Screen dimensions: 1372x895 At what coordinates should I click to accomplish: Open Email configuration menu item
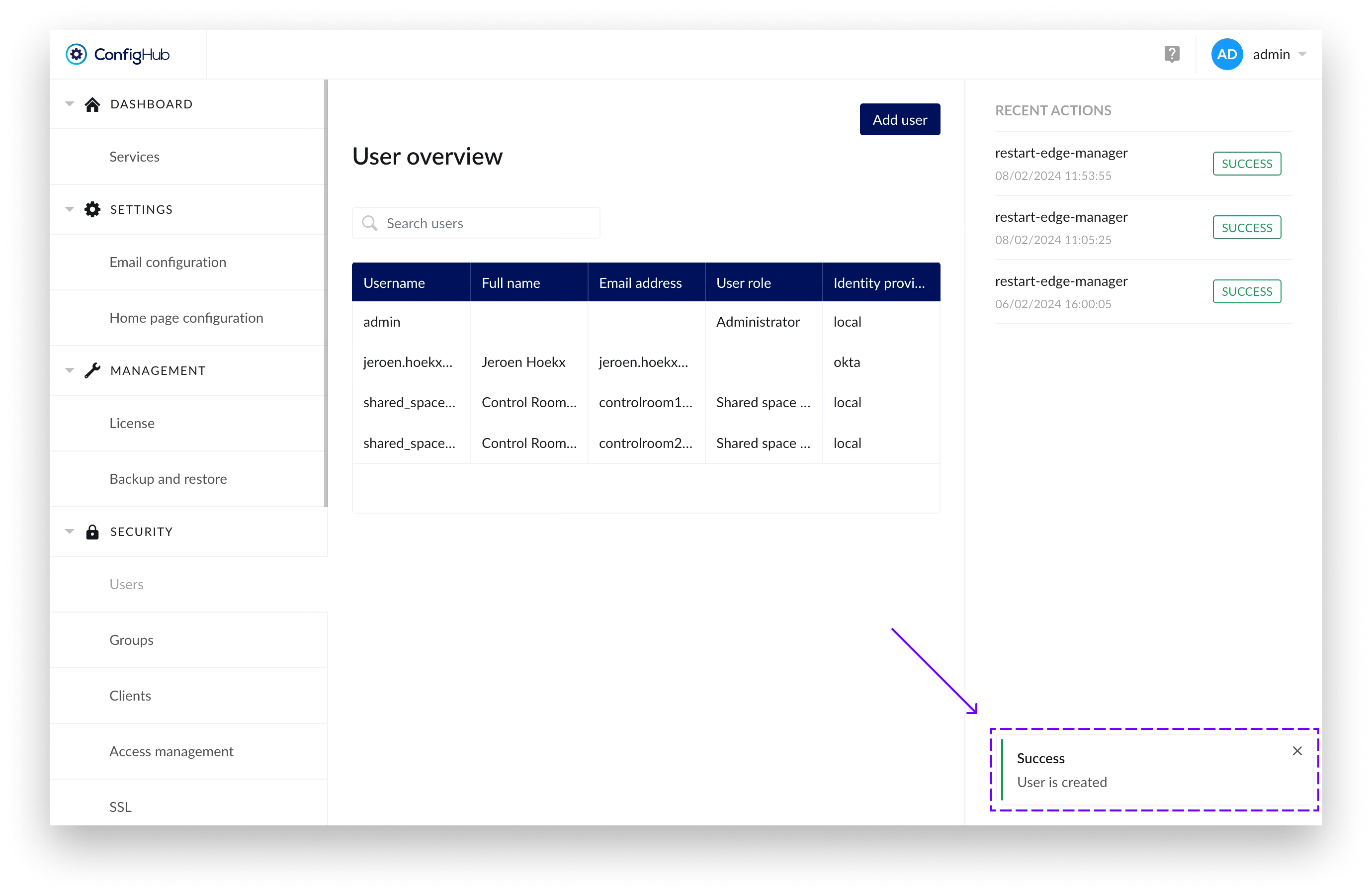(x=168, y=263)
